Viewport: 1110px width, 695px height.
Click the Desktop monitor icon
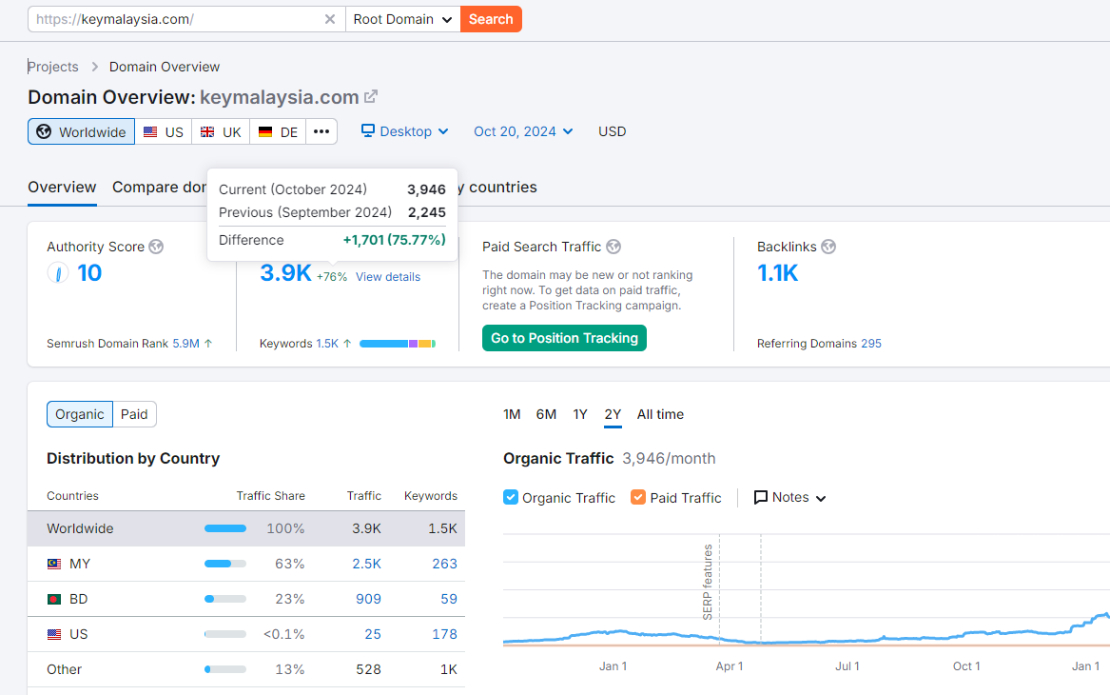pos(367,131)
